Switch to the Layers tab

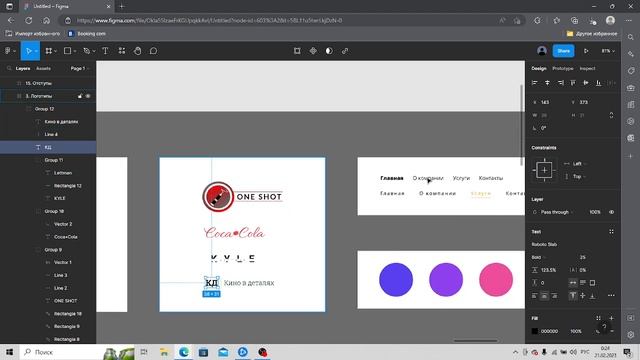click(x=23, y=69)
